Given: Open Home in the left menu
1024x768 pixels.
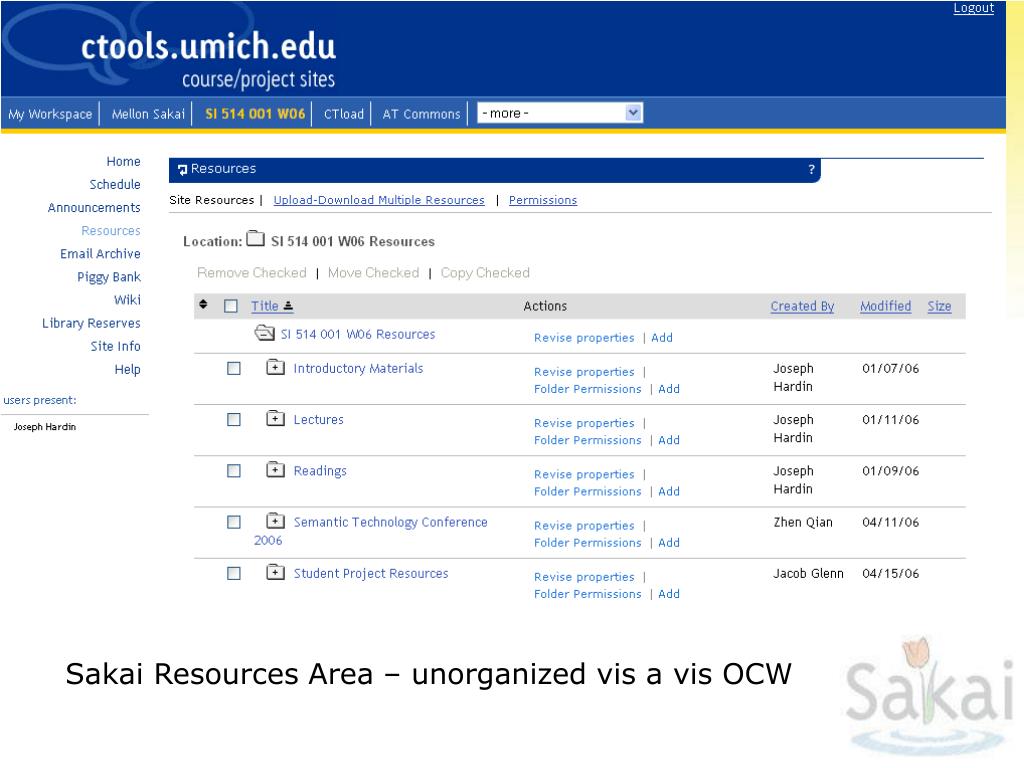Looking at the screenshot, I should [x=123, y=161].
